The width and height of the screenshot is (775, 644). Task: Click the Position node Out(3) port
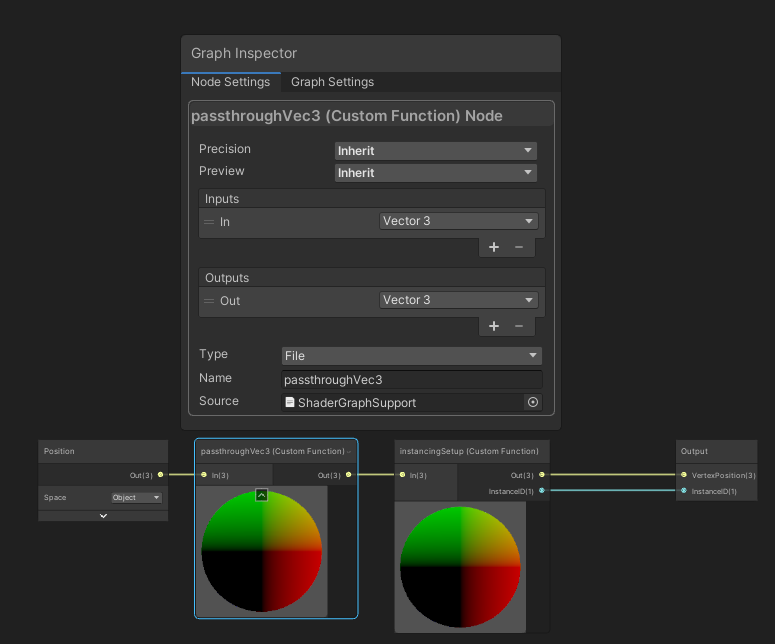[x=161, y=474]
